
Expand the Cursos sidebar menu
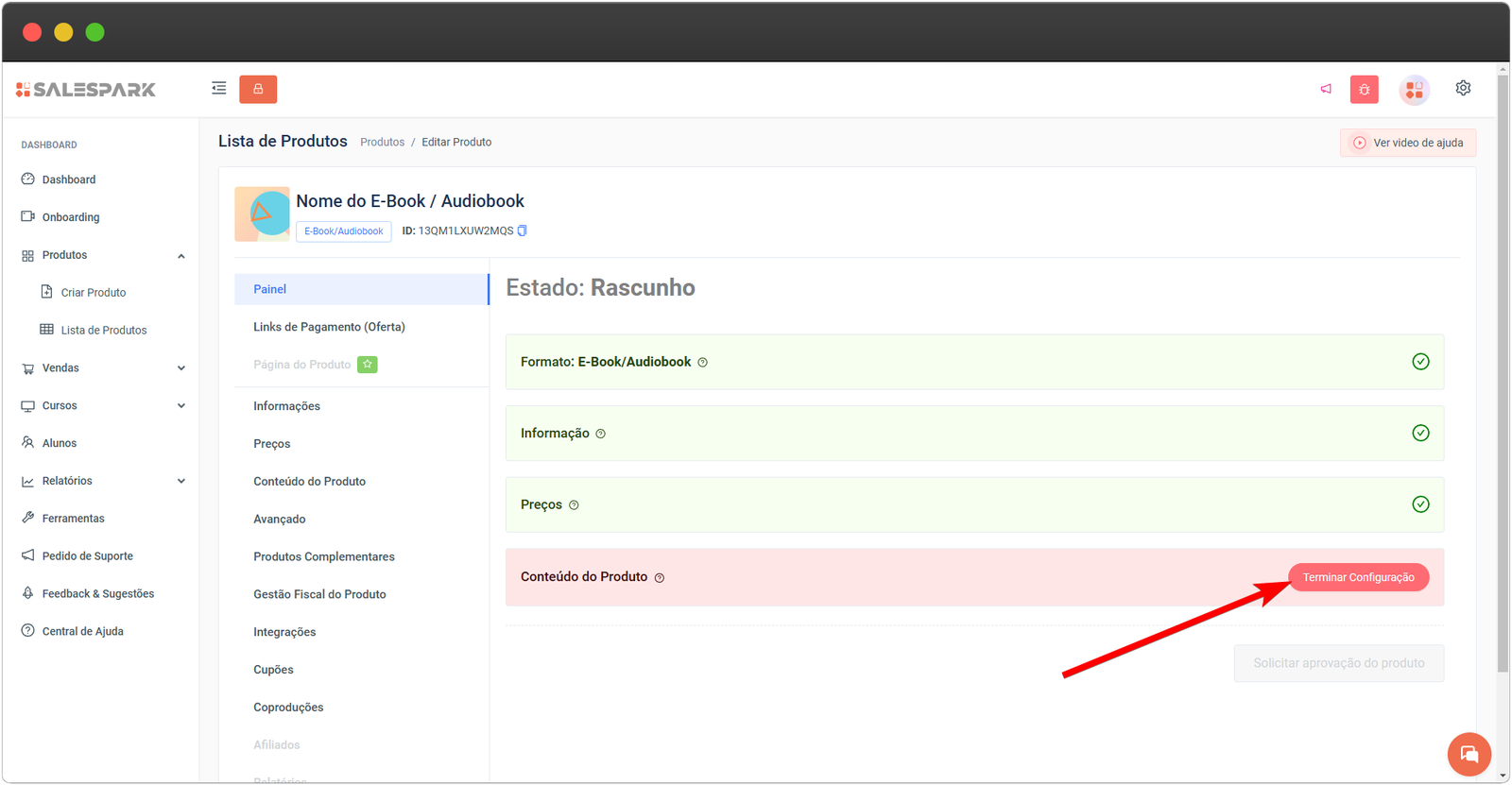coord(180,406)
